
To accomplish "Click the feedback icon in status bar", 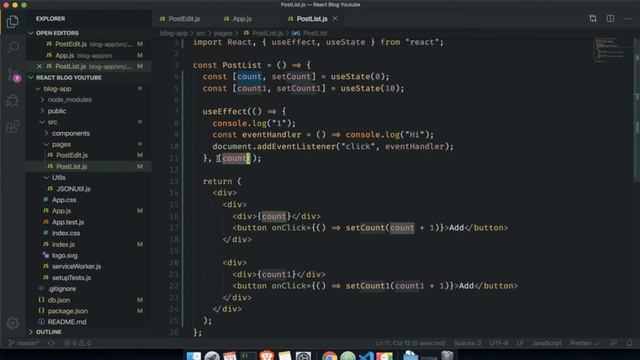I will 613,343.
